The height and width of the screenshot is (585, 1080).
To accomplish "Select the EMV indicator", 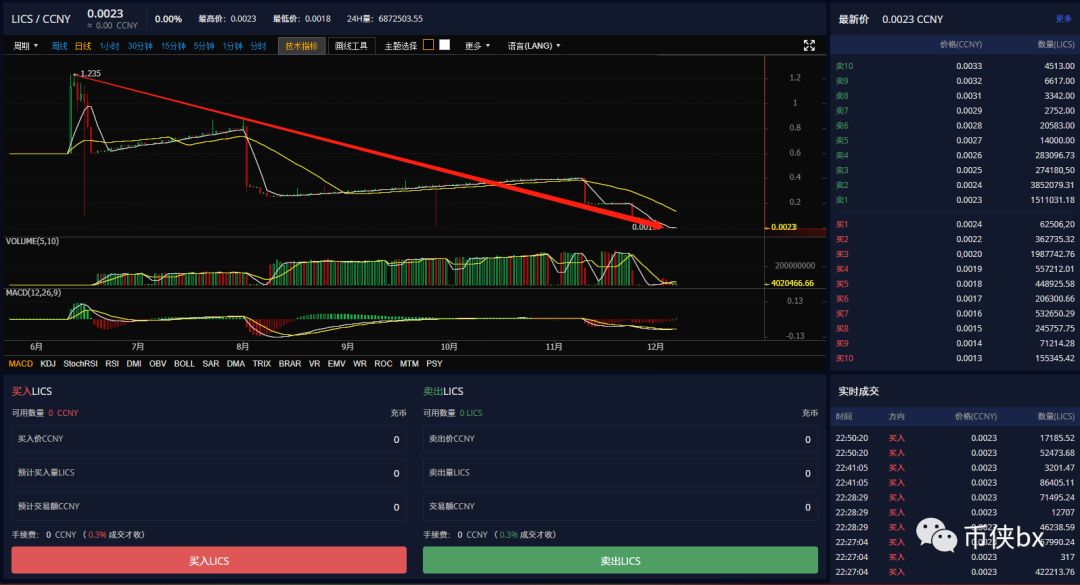I will pyautogui.click(x=337, y=364).
